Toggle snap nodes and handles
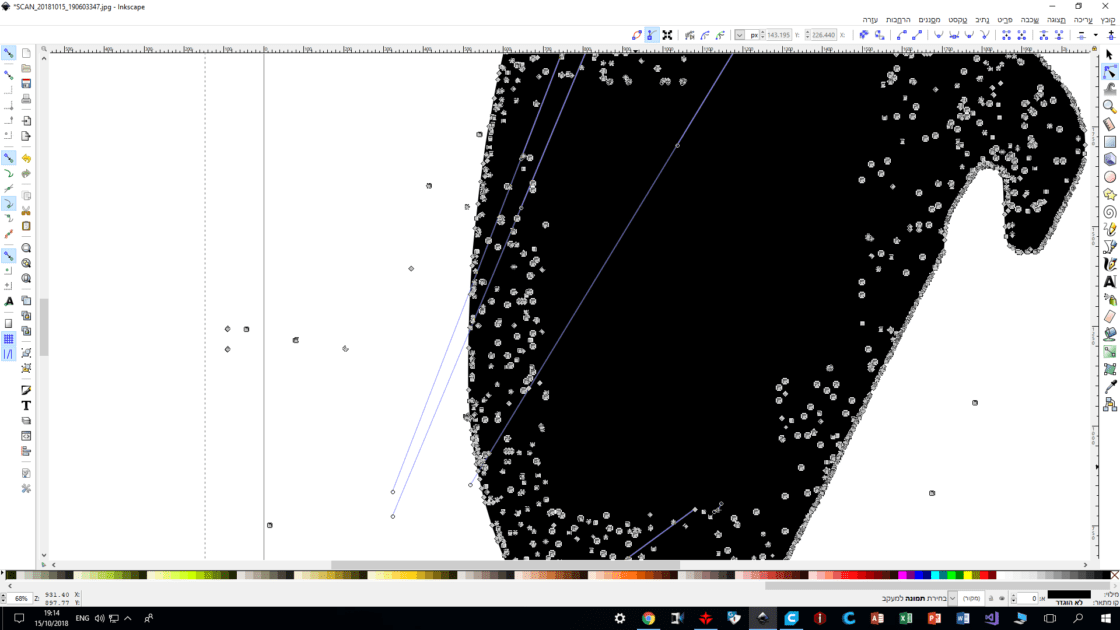1120x630 pixels. click(x=9, y=157)
